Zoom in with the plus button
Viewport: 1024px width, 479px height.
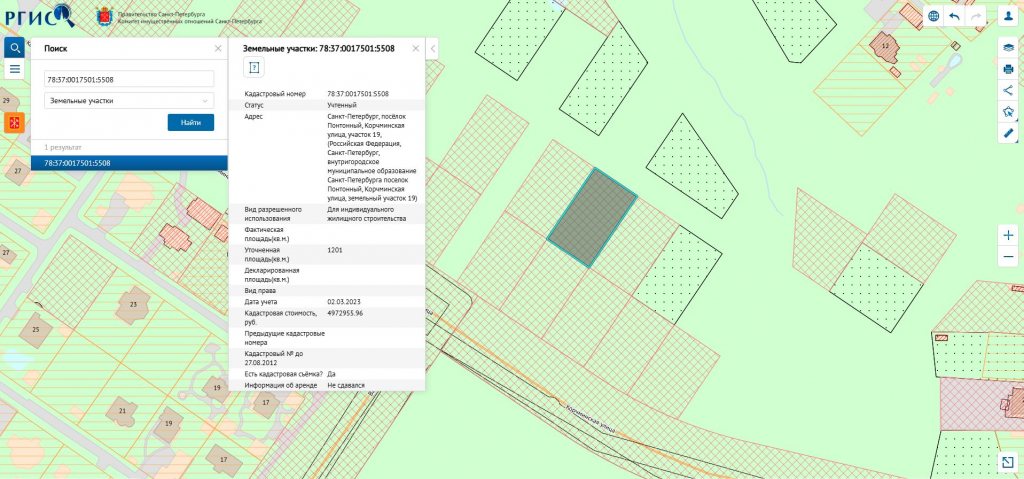[x=1008, y=235]
